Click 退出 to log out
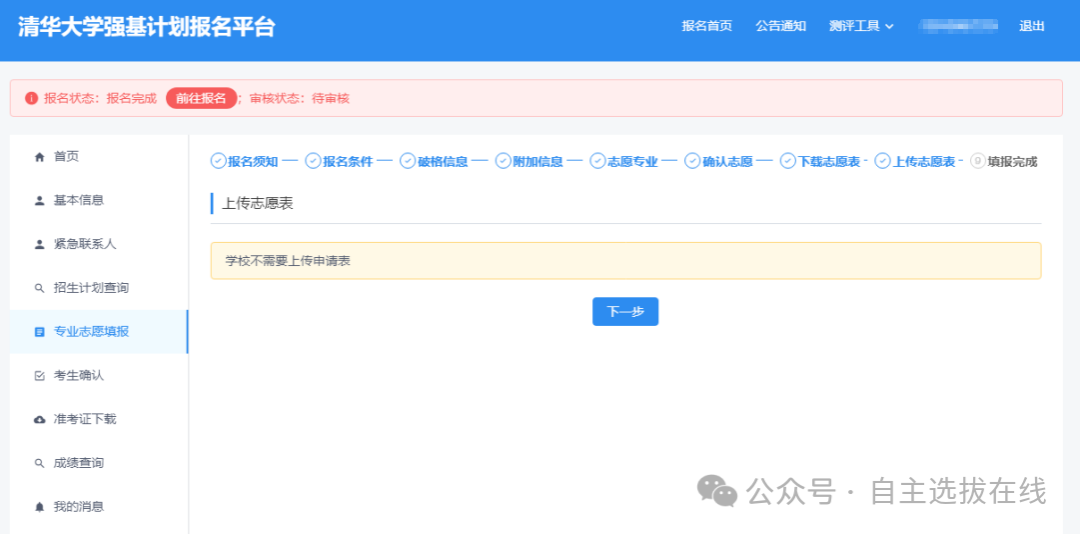Viewport: 1080px width, 534px height. click(1032, 26)
